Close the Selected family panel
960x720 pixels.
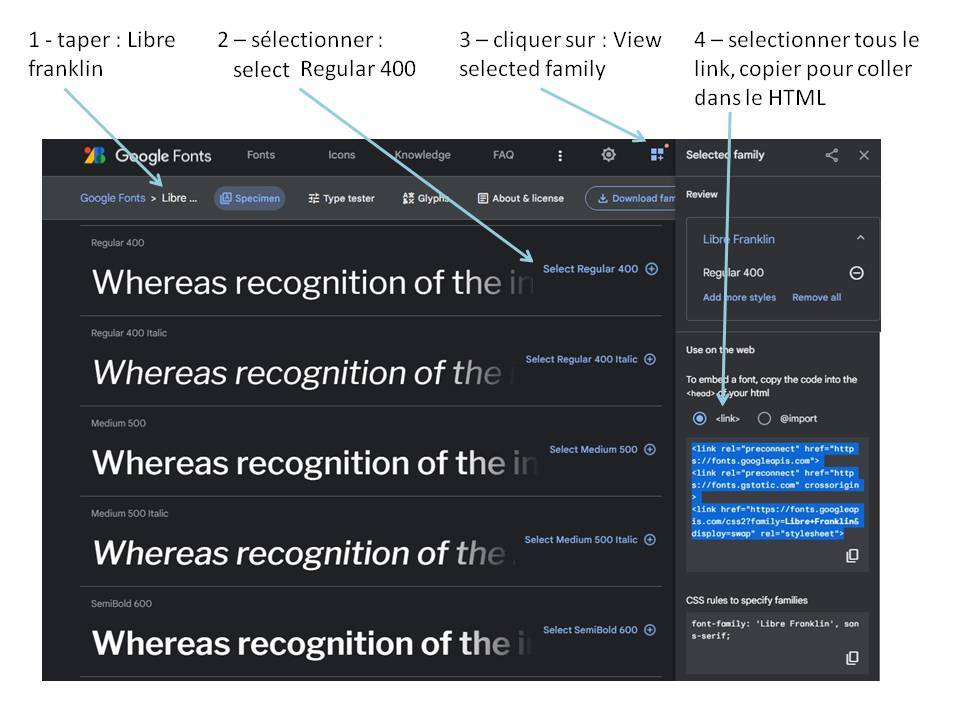864,155
